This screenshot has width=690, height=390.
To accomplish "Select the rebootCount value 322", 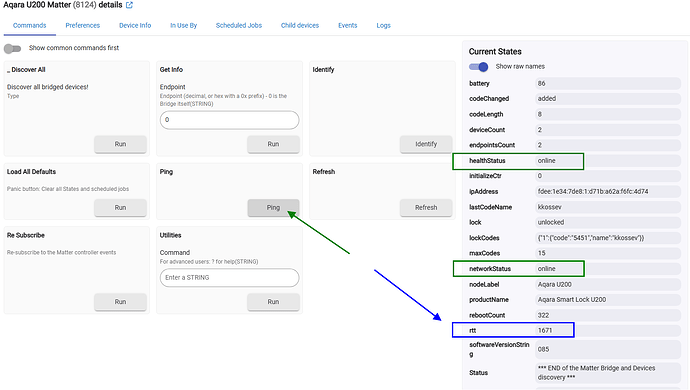I will (608, 315).
